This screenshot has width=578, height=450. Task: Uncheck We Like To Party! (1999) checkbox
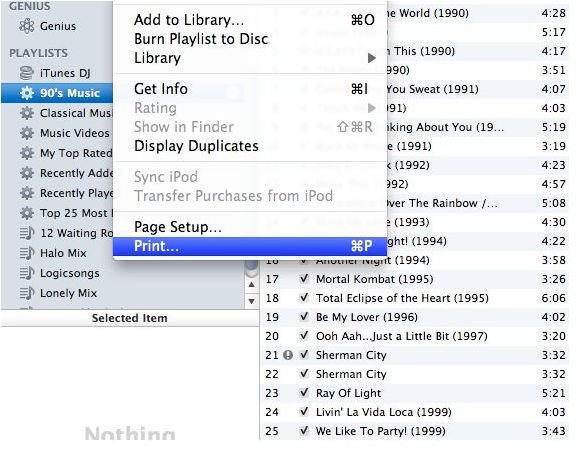point(304,430)
